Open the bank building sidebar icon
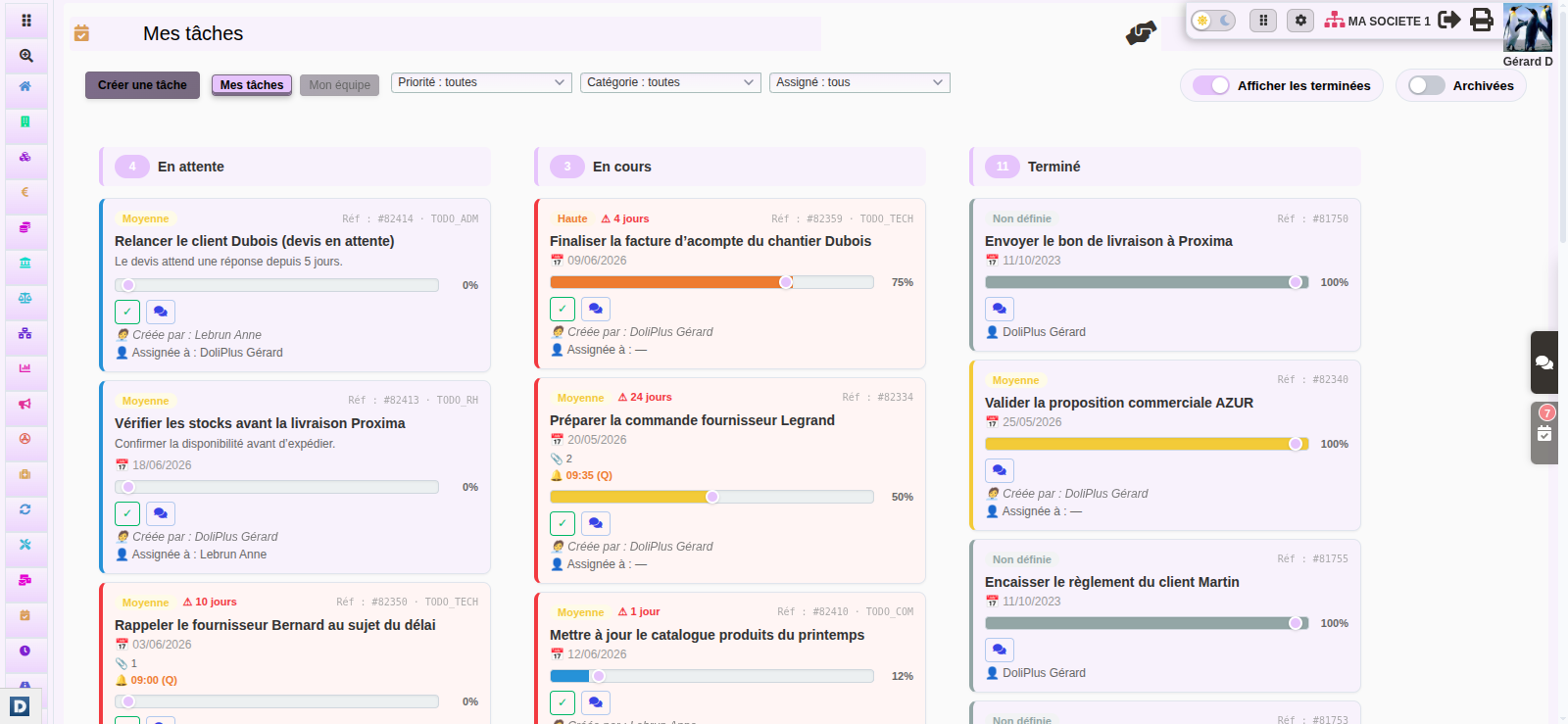 pyautogui.click(x=25, y=263)
